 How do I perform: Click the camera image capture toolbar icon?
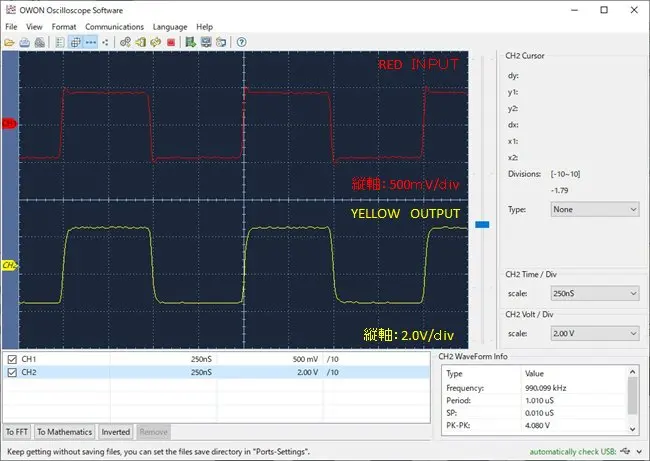pyautogui.click(x=221, y=42)
